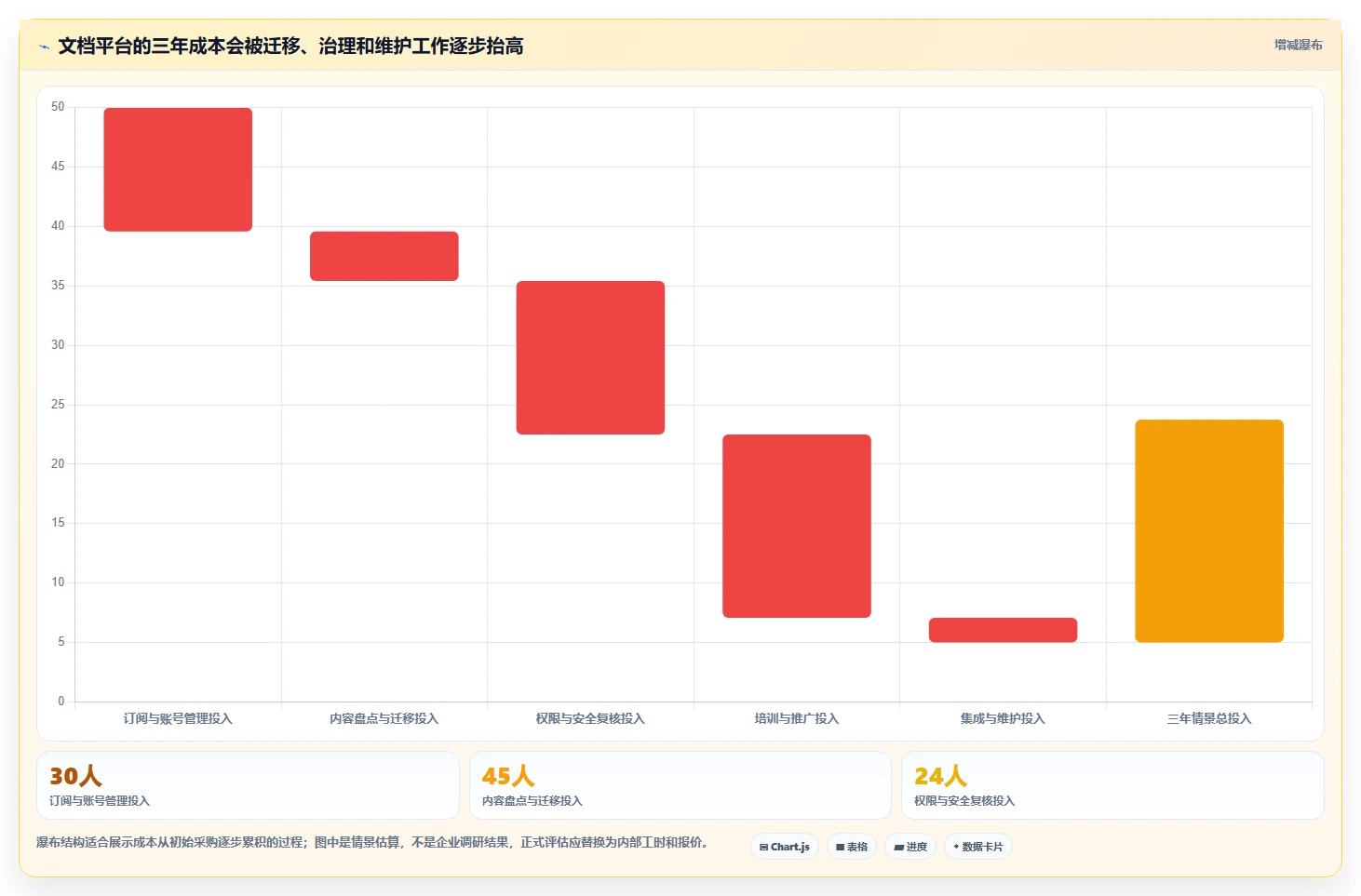Click x-axis label 订阅与账号管理投入
The image size is (1361, 896).
pos(178,718)
